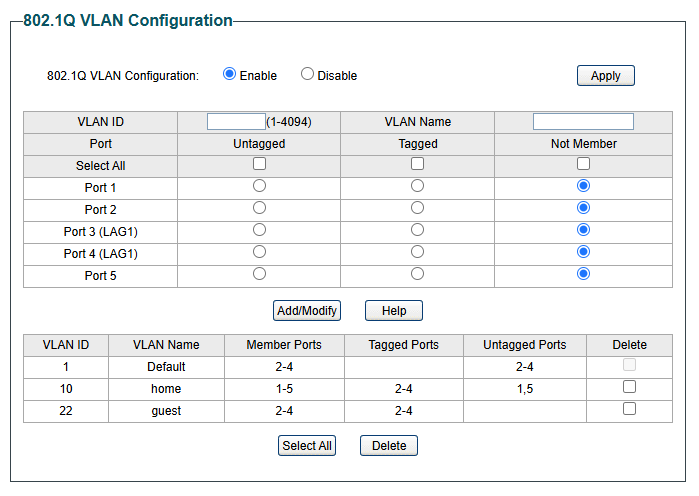The image size is (699, 496).
Task: Click the 'Tagged Ports' column header
Action: tap(403, 345)
